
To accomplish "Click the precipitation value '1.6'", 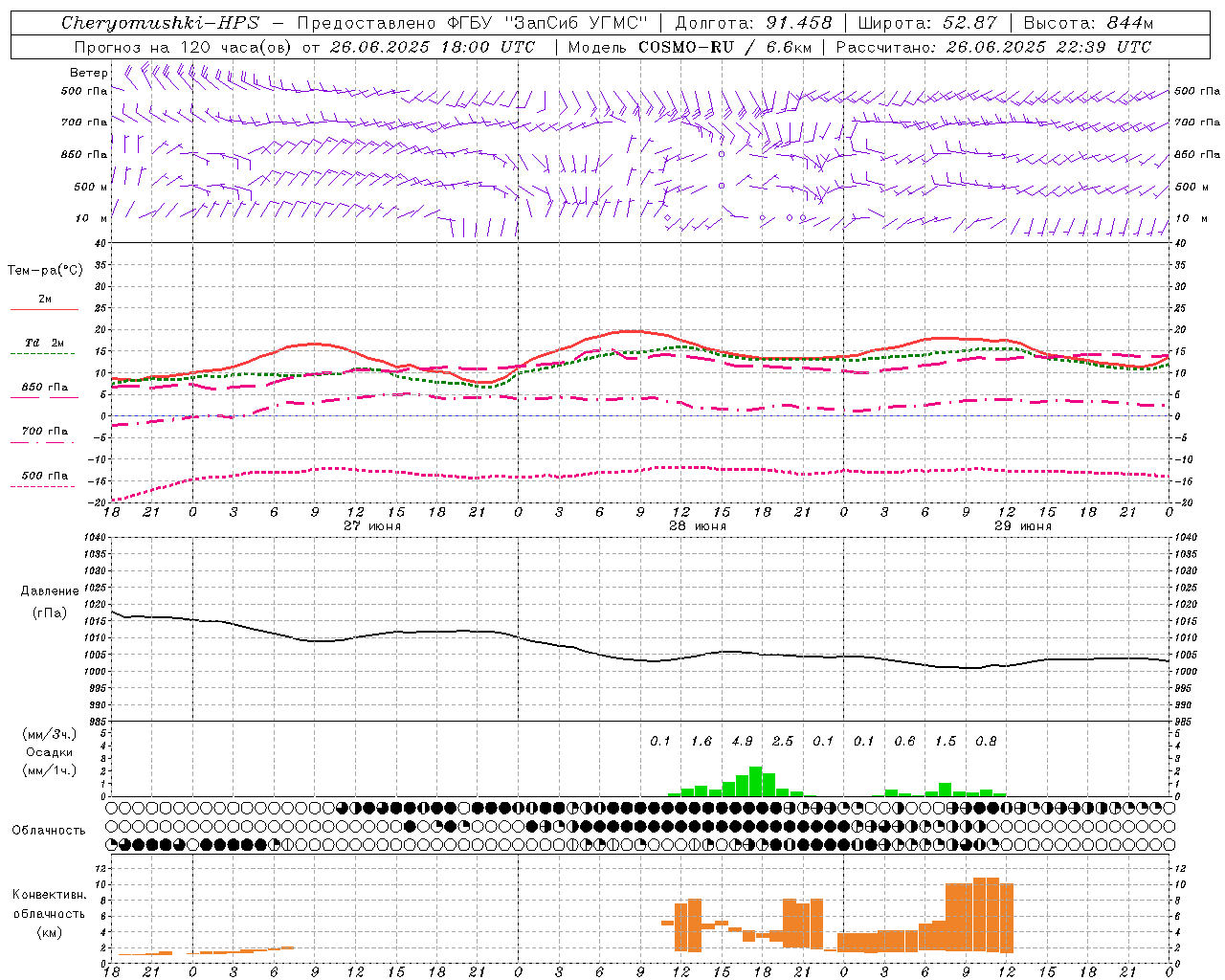I will pyautogui.click(x=702, y=741).
